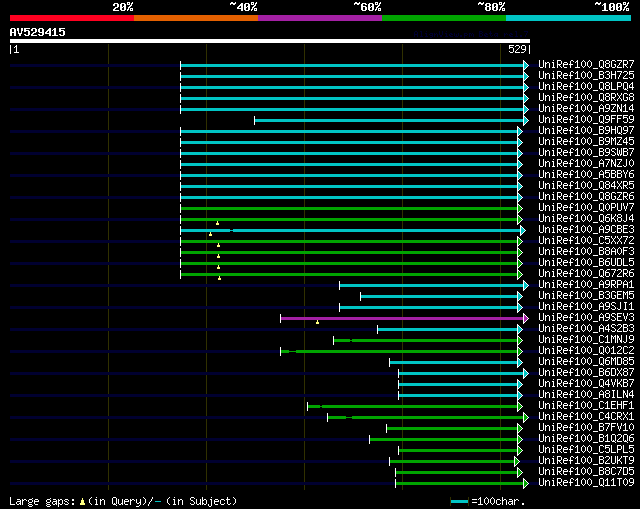The height and width of the screenshot is (509, 640).
Task: Click the cyan scale bar sample
Action: [460, 502]
